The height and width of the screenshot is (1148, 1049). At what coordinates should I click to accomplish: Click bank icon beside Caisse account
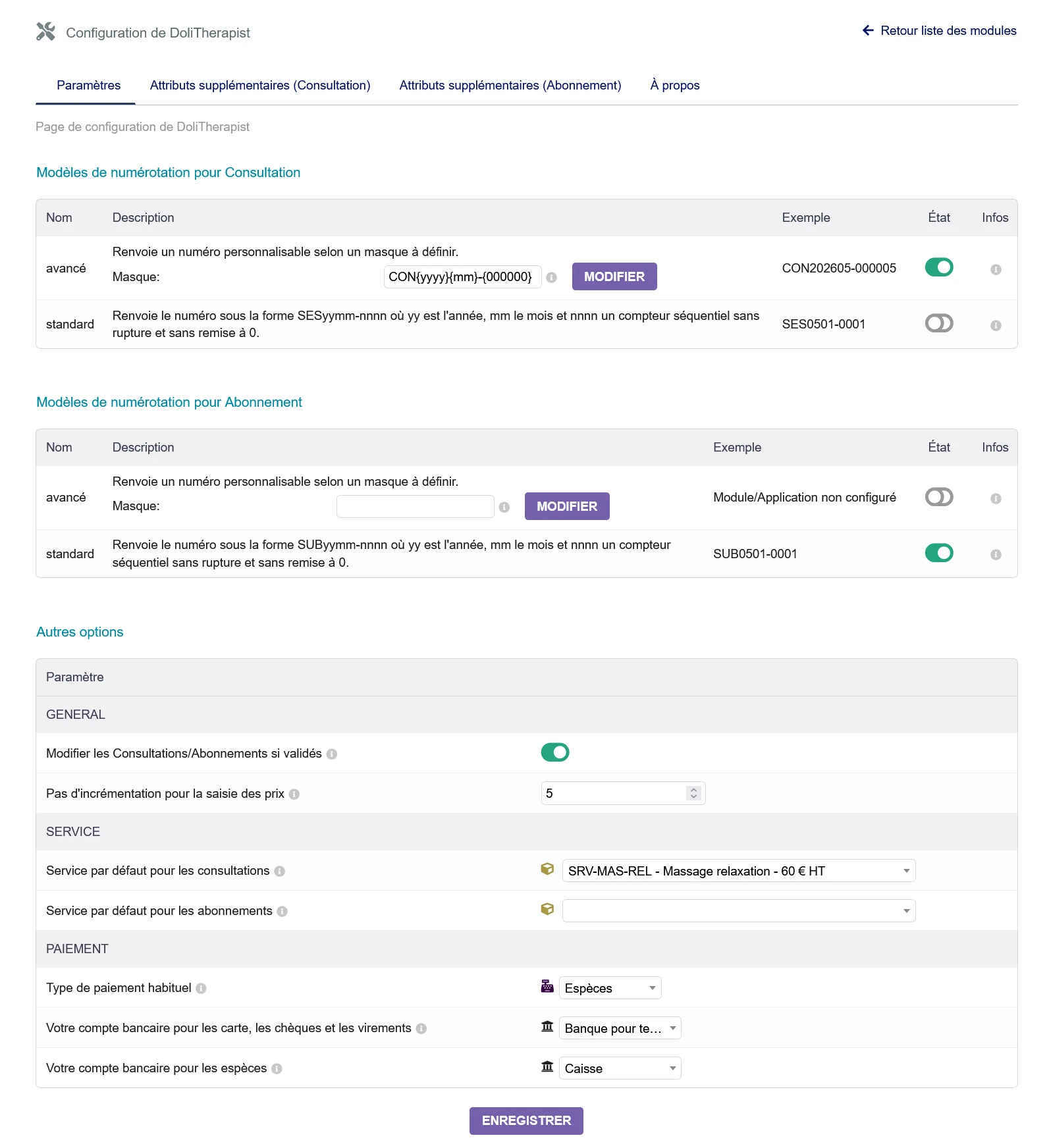[x=547, y=1066]
